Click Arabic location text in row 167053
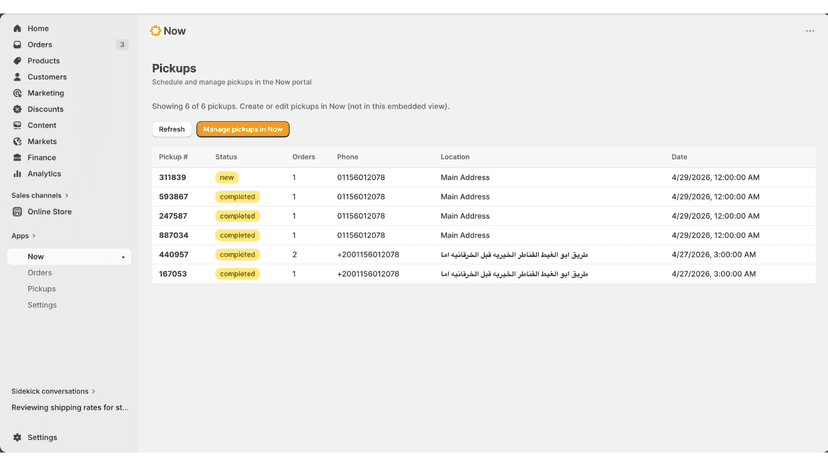This screenshot has width=828, height=466. [x=514, y=274]
